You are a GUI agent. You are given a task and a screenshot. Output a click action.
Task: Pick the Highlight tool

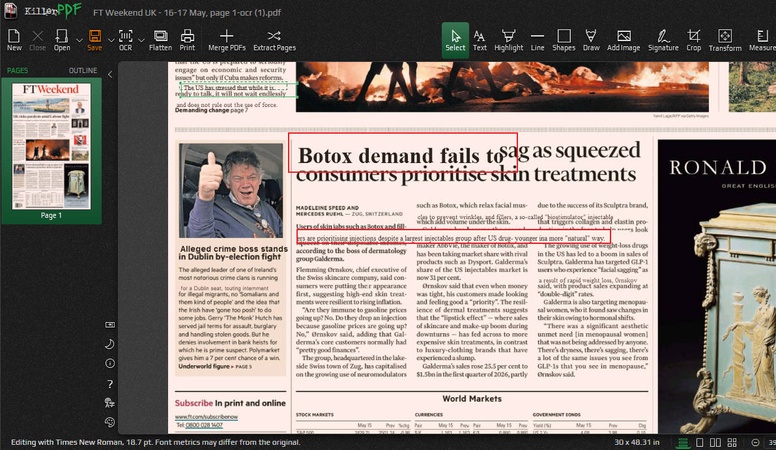click(508, 40)
